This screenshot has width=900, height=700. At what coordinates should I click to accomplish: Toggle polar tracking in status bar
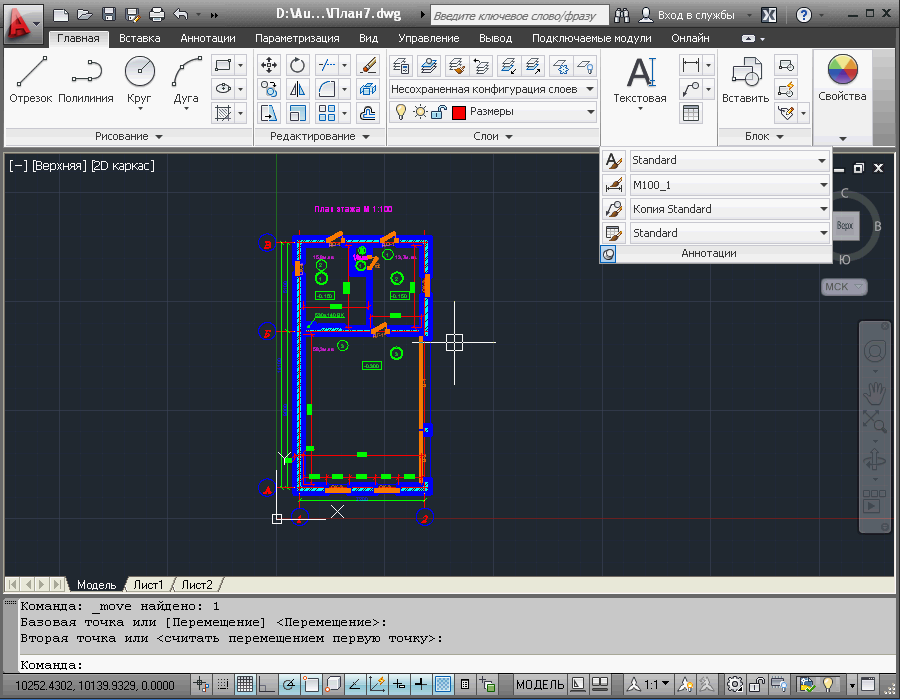coord(289,684)
